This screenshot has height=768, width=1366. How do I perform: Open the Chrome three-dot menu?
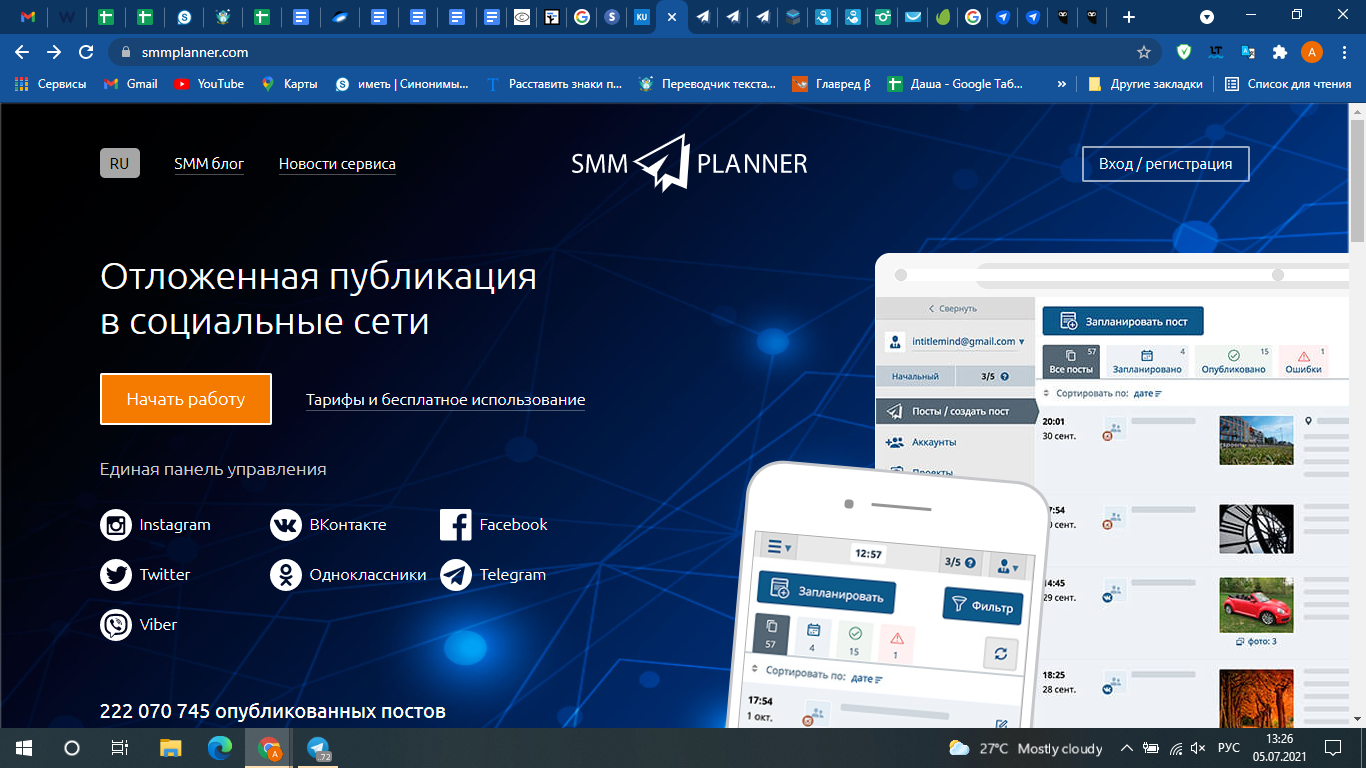[x=1345, y=52]
